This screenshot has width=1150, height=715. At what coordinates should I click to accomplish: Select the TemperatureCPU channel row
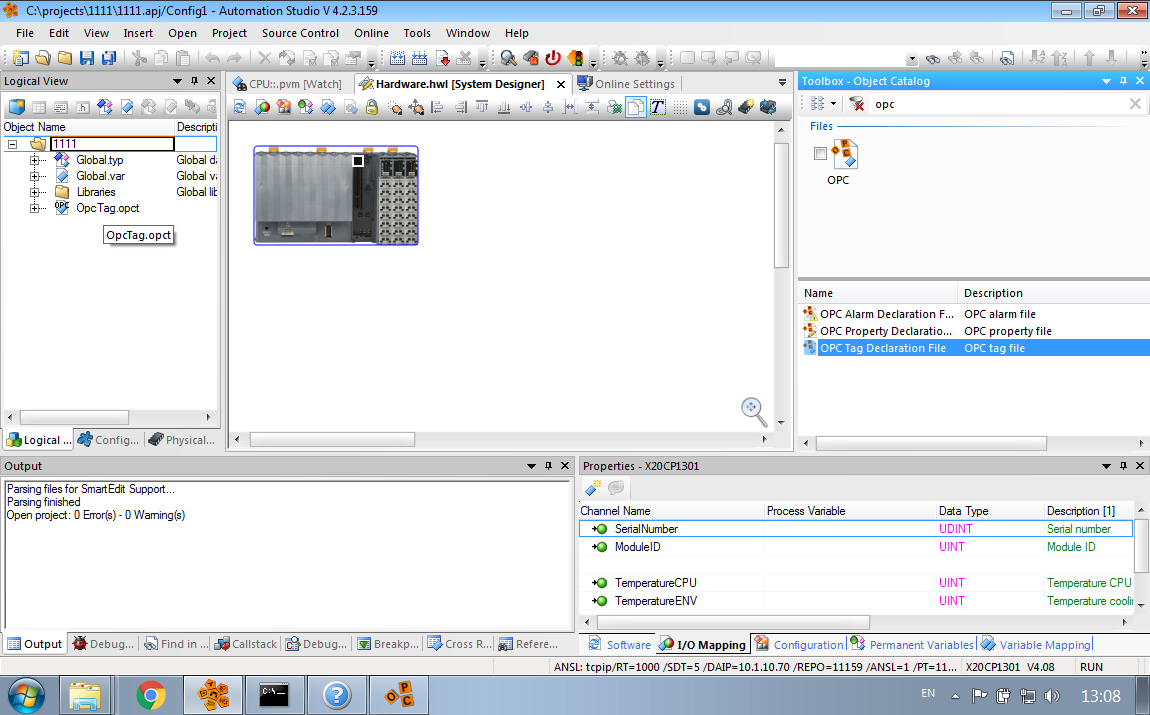[x=856, y=583]
